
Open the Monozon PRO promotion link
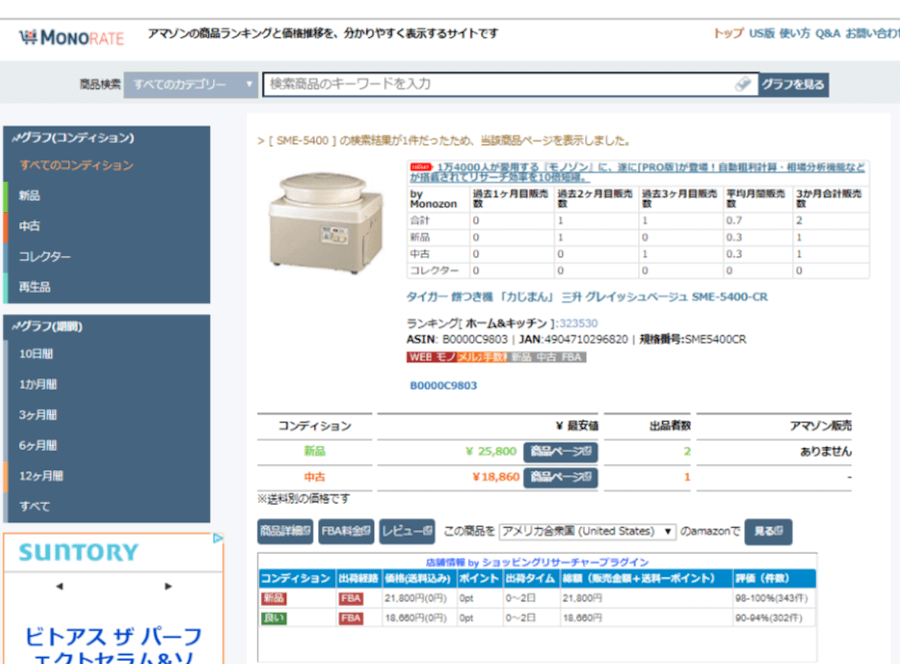pyautogui.click(x=637, y=172)
